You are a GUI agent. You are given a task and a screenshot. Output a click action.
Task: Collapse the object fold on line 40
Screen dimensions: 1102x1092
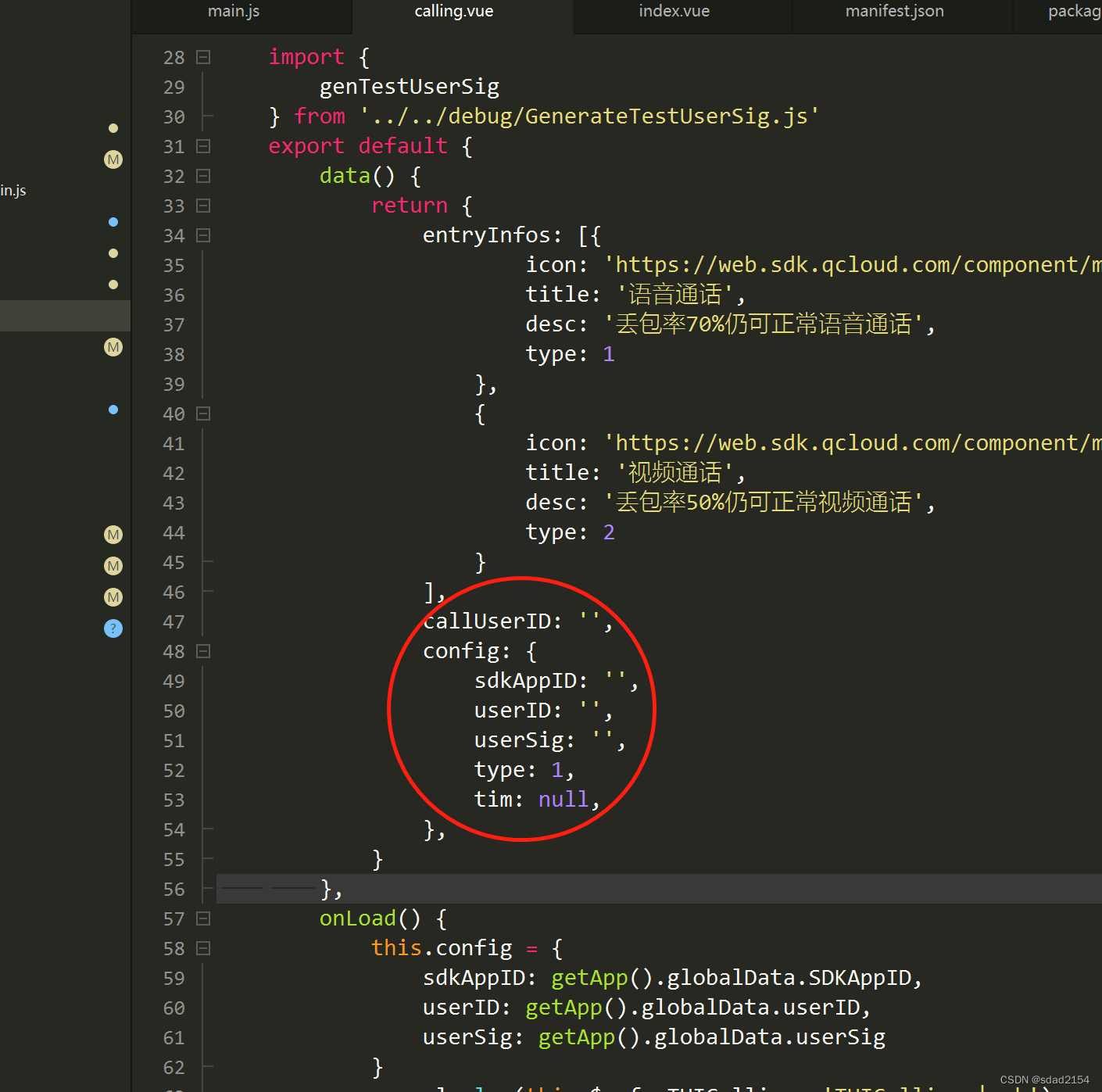point(203,414)
